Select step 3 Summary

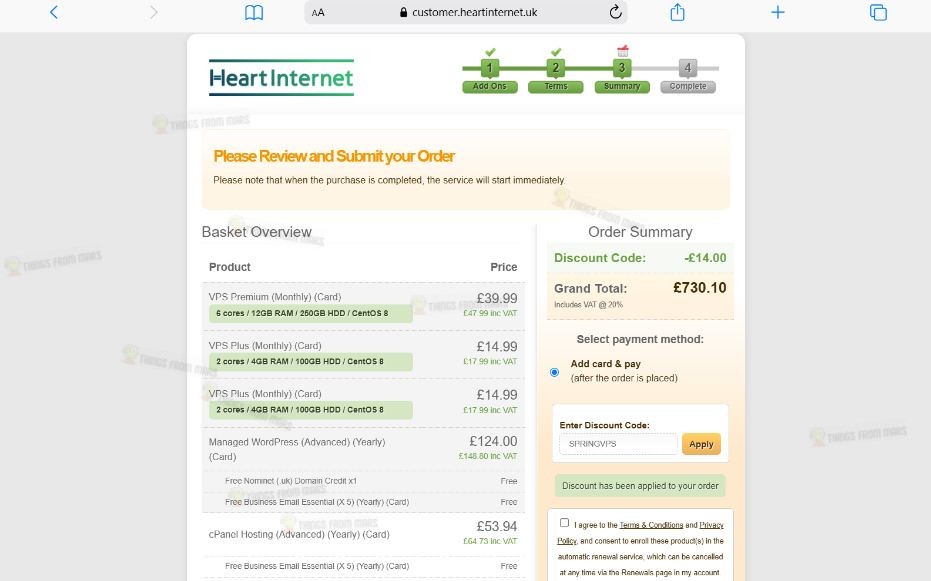(622, 76)
